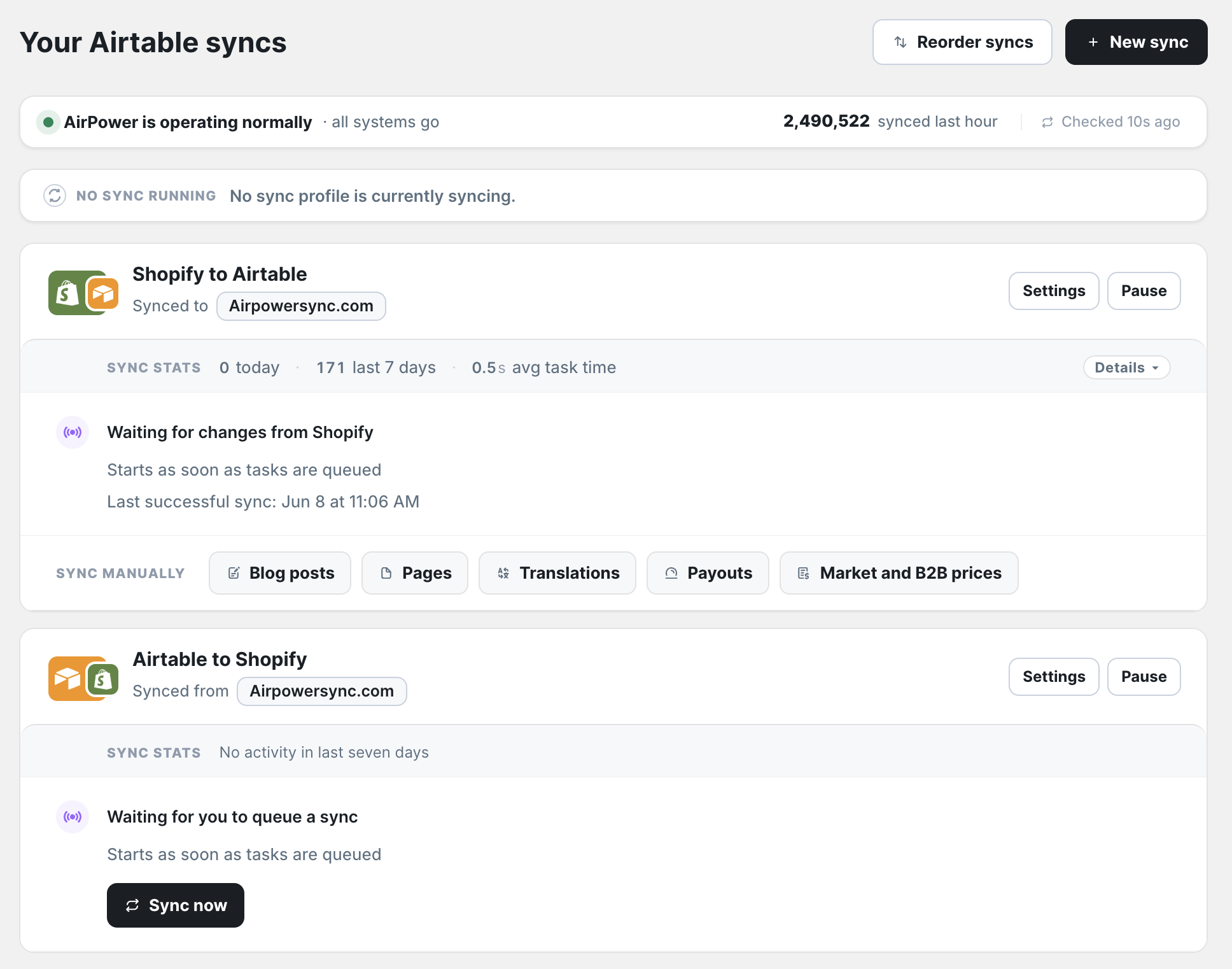
Task: Click the refresh icon beside Checked 10s ago
Action: (1047, 122)
